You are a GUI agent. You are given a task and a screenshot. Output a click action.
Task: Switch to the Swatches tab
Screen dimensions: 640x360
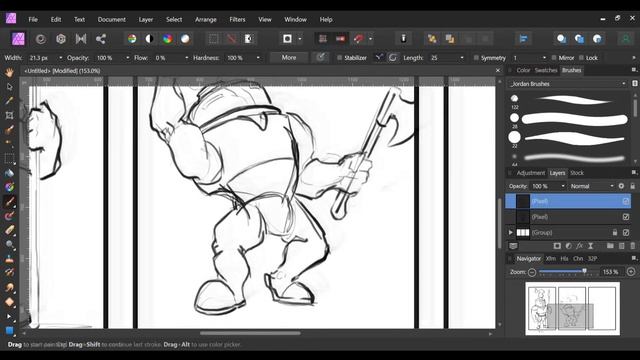546,70
